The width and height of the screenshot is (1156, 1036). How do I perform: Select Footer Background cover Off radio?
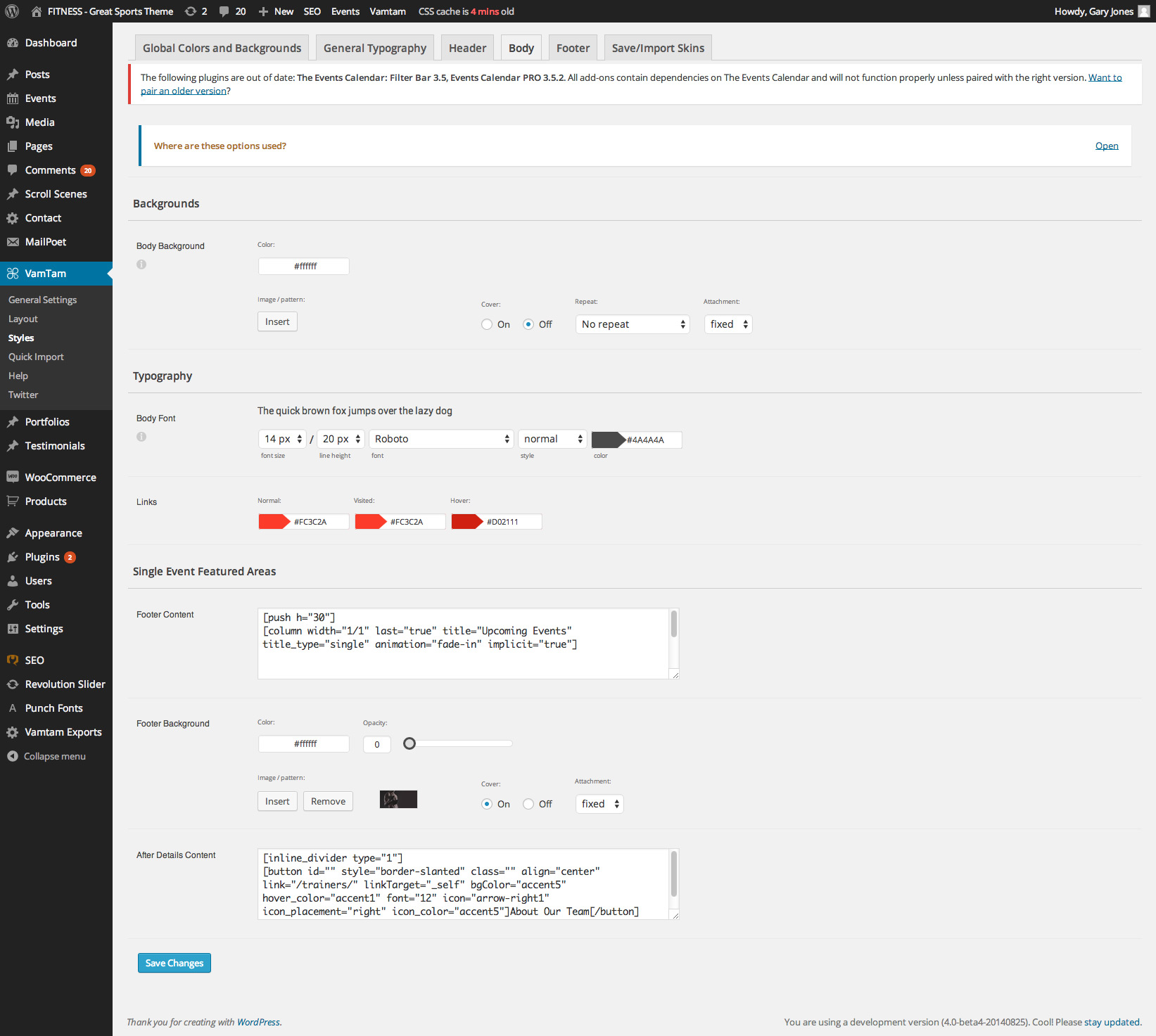528,804
